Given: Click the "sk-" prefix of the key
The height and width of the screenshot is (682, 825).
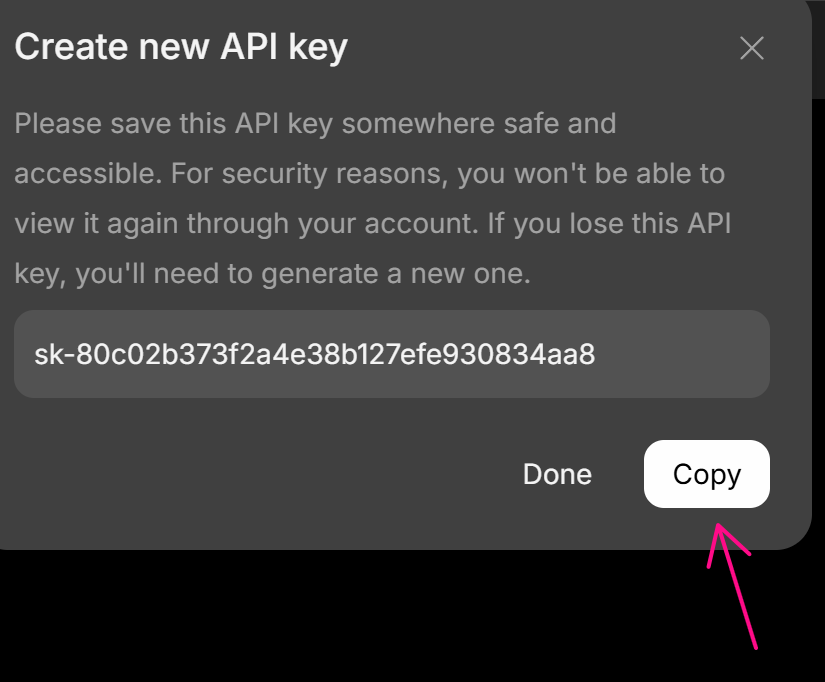Looking at the screenshot, I should (x=49, y=354).
